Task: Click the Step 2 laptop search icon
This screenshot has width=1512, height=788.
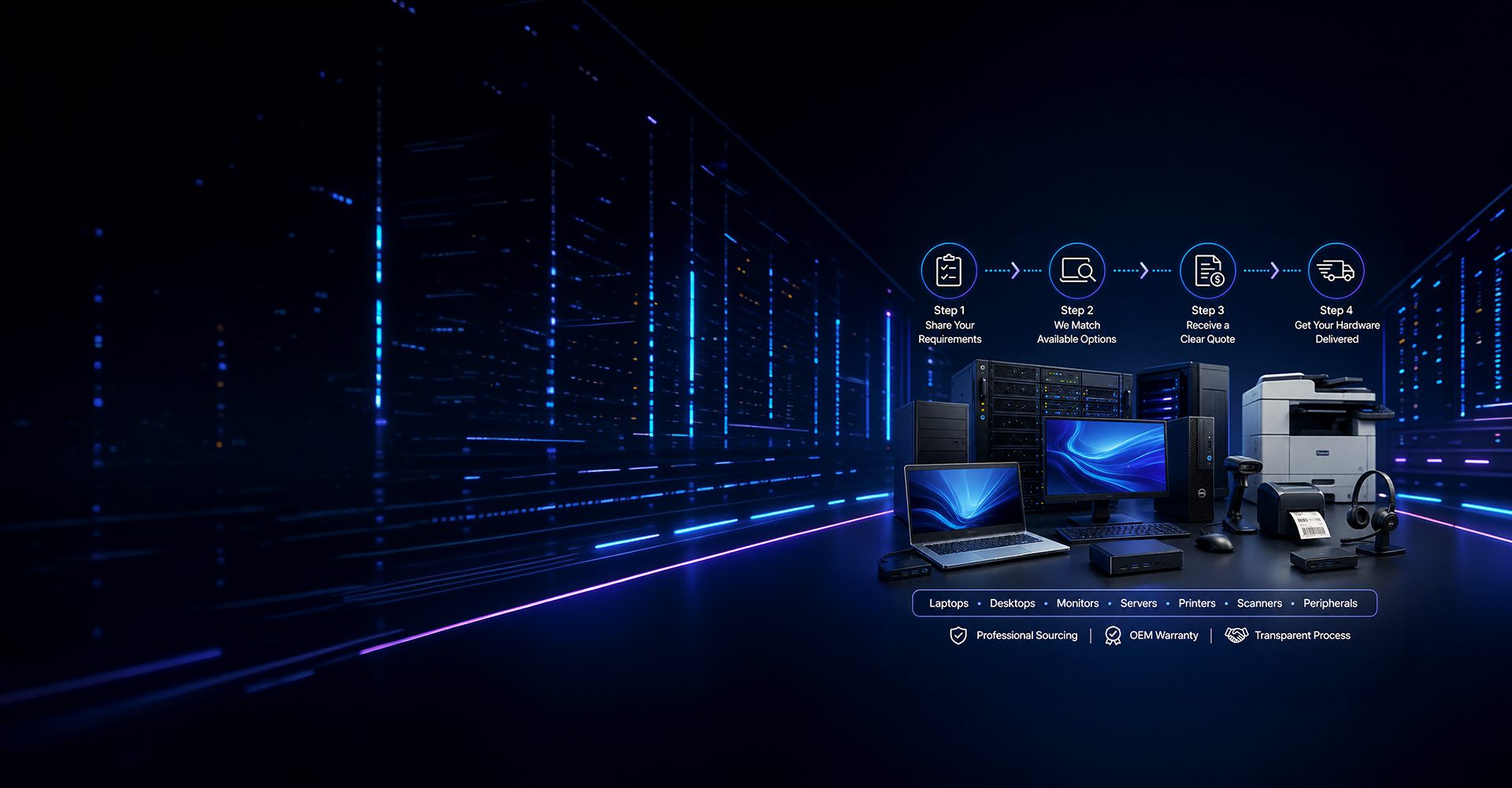Action: pos(1077,270)
